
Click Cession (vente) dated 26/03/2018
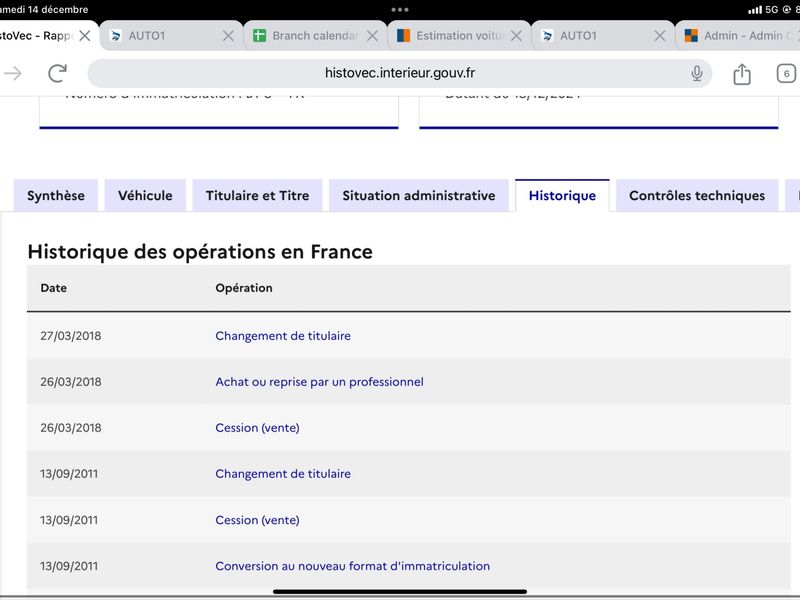coord(257,428)
